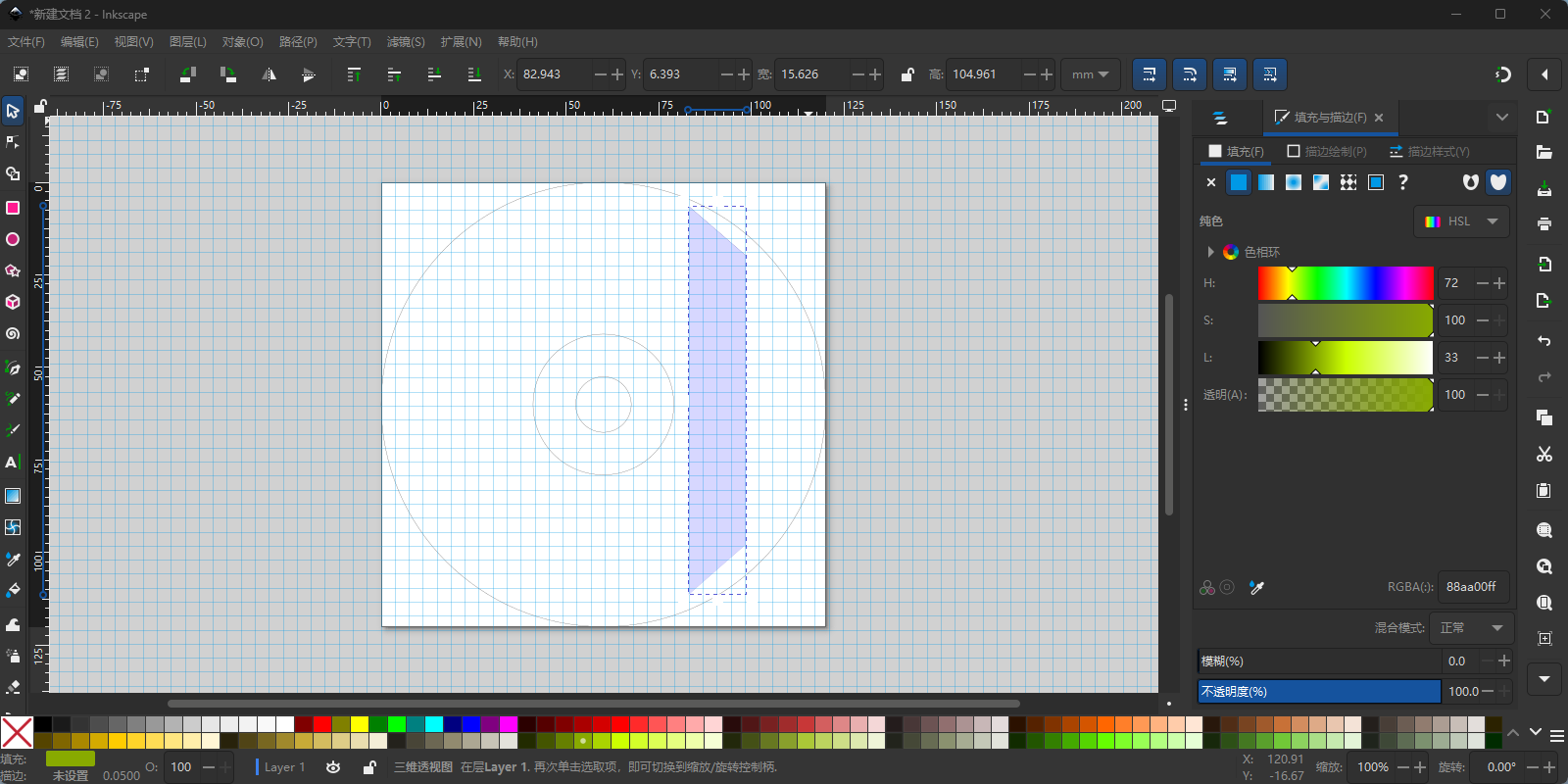This screenshot has width=1568, height=784.
Task: Open the HSL color mode dropdown
Action: pos(1461,221)
